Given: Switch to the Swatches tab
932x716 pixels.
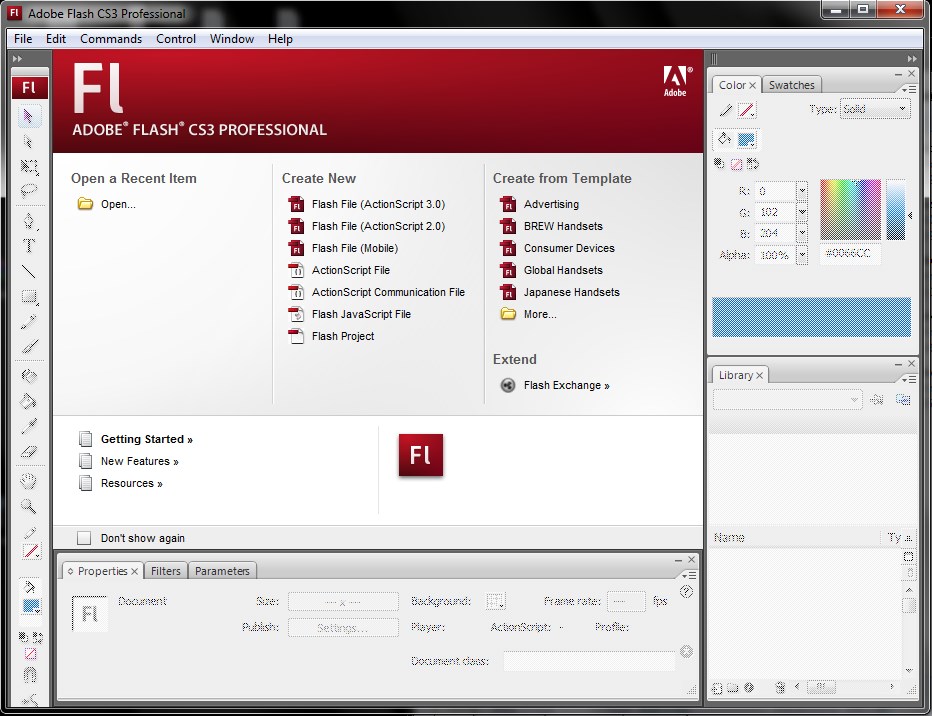Looking at the screenshot, I should (x=791, y=85).
